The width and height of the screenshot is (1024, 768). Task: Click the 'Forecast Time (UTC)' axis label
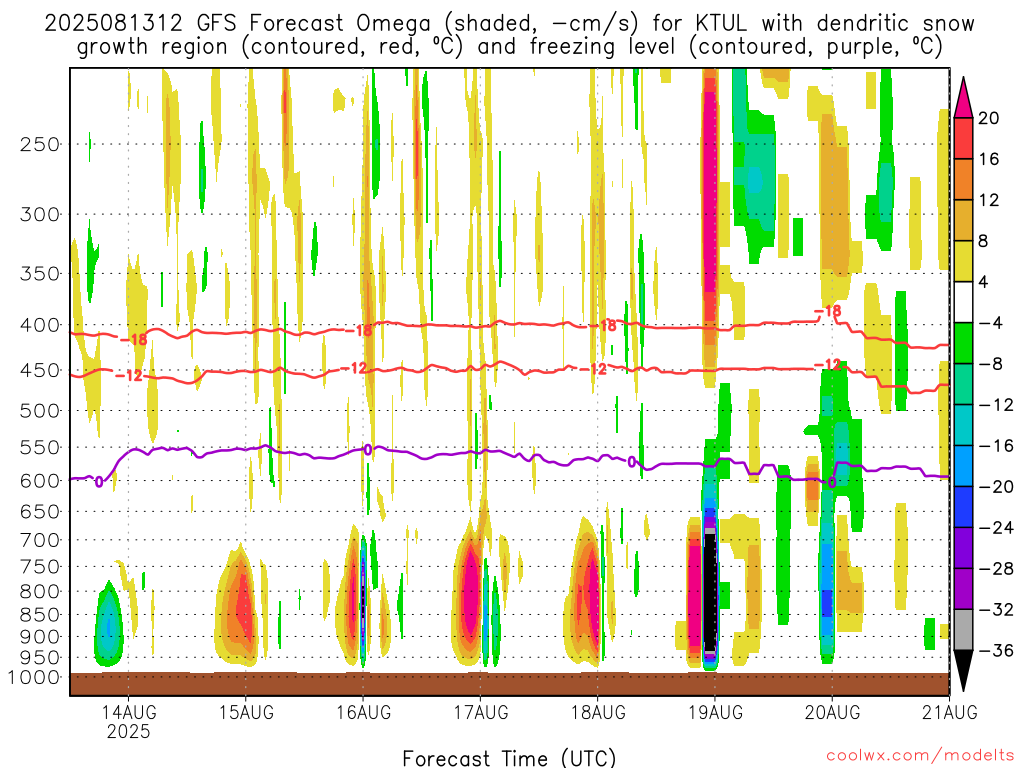(x=509, y=758)
